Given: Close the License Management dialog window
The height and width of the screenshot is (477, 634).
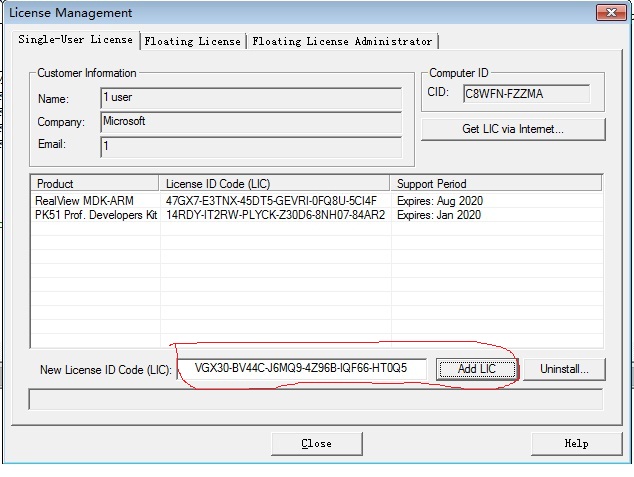Looking at the screenshot, I should [x=611, y=13].
